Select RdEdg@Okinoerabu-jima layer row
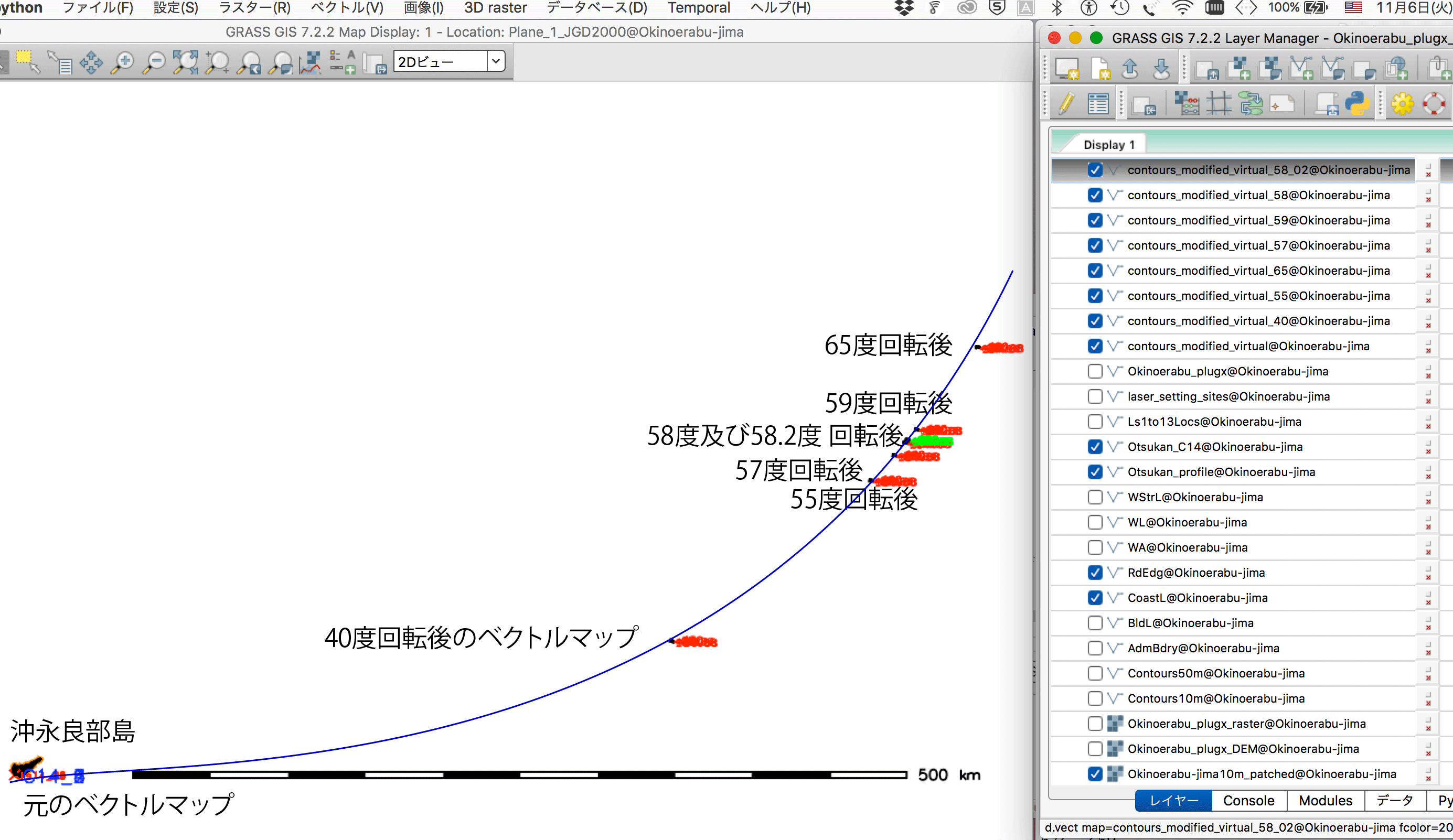 [1234, 573]
